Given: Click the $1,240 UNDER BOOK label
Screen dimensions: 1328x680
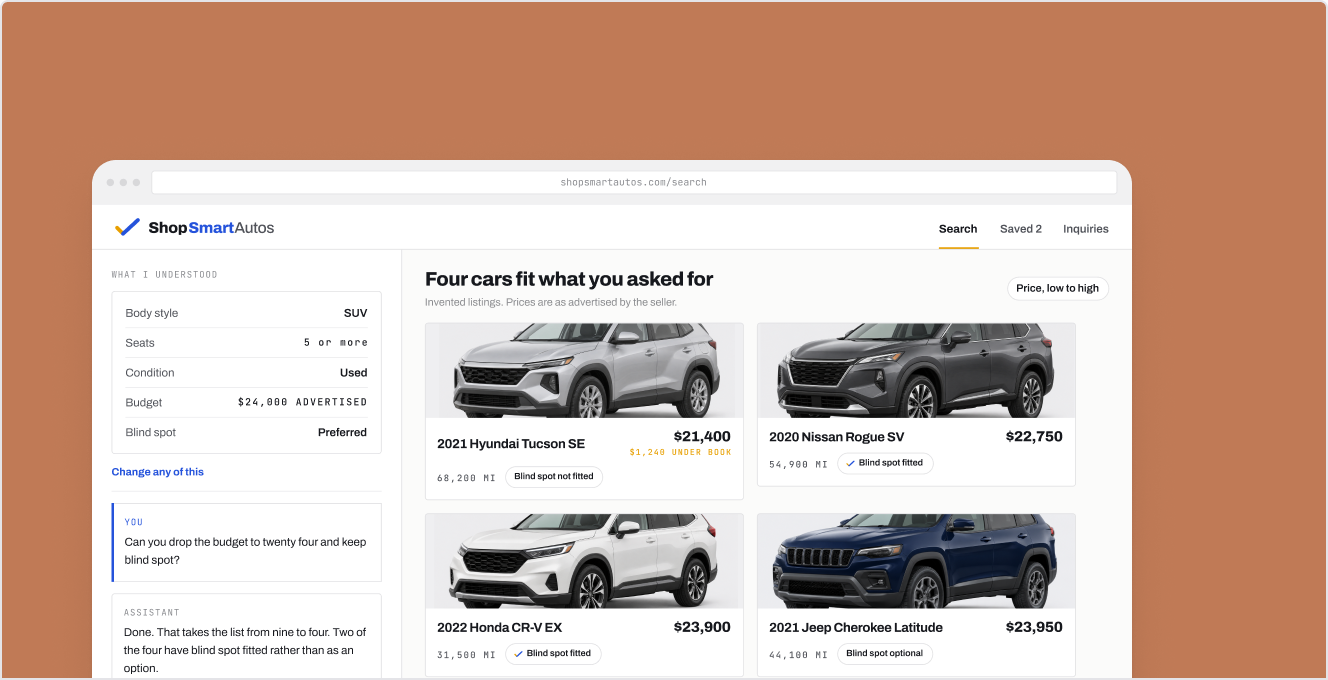Looking at the screenshot, I should click(681, 453).
